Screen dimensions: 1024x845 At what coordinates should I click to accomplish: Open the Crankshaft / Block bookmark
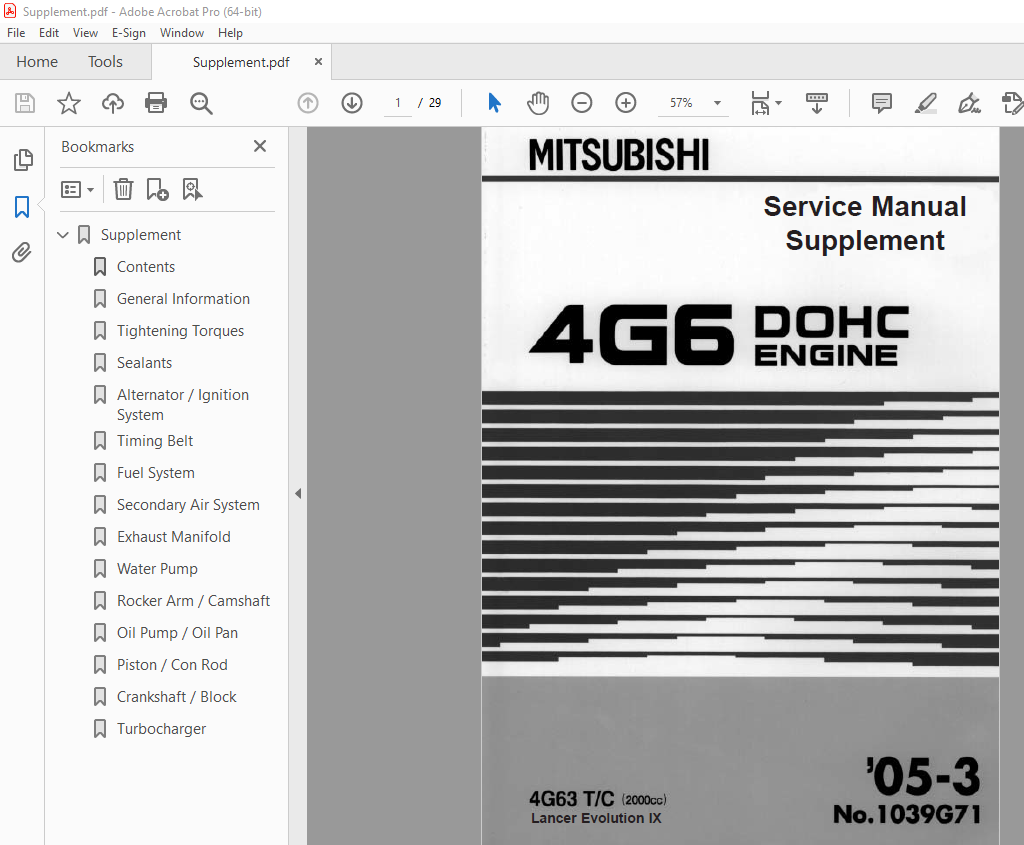point(176,697)
